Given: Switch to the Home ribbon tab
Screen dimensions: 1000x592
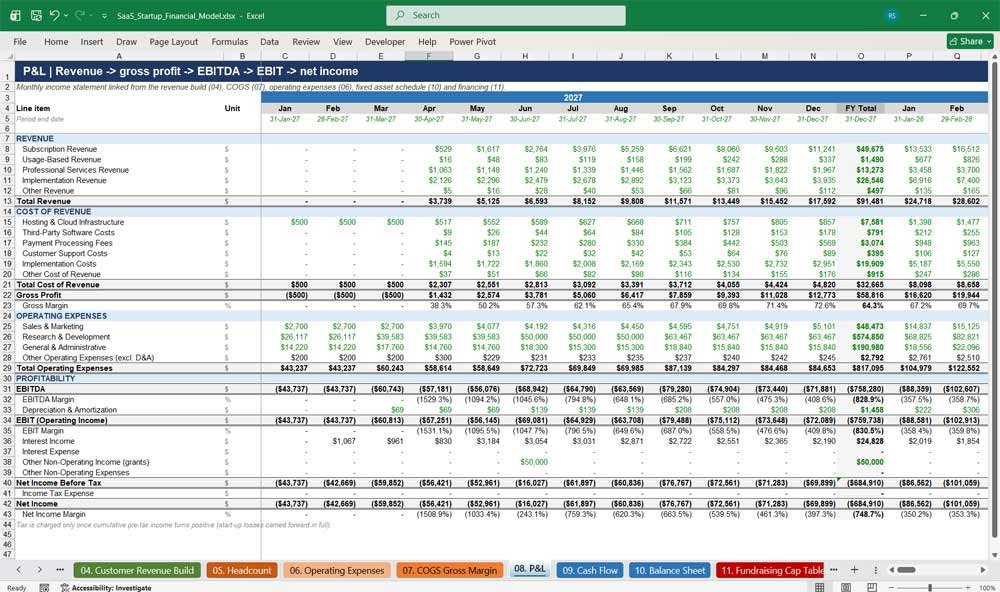Looking at the screenshot, I should tap(56, 41).
